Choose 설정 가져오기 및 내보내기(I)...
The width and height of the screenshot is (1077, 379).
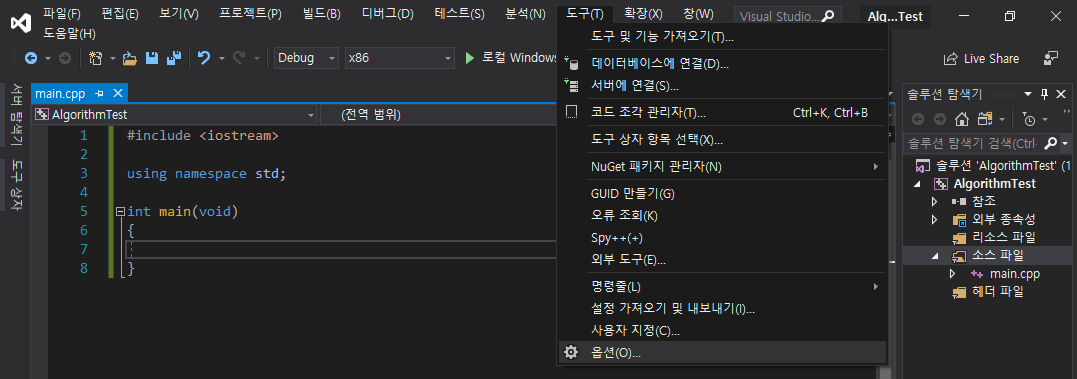click(x=722, y=308)
